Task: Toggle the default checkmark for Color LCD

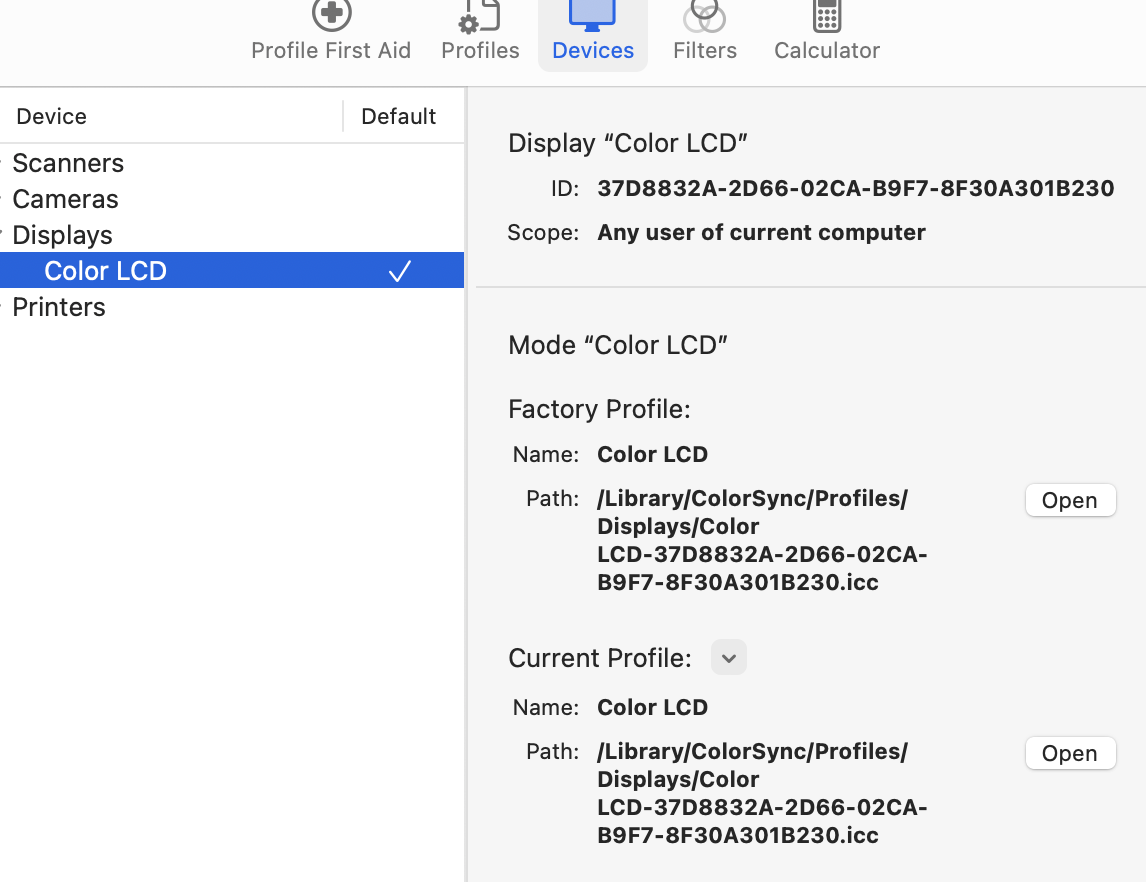Action: [399, 270]
